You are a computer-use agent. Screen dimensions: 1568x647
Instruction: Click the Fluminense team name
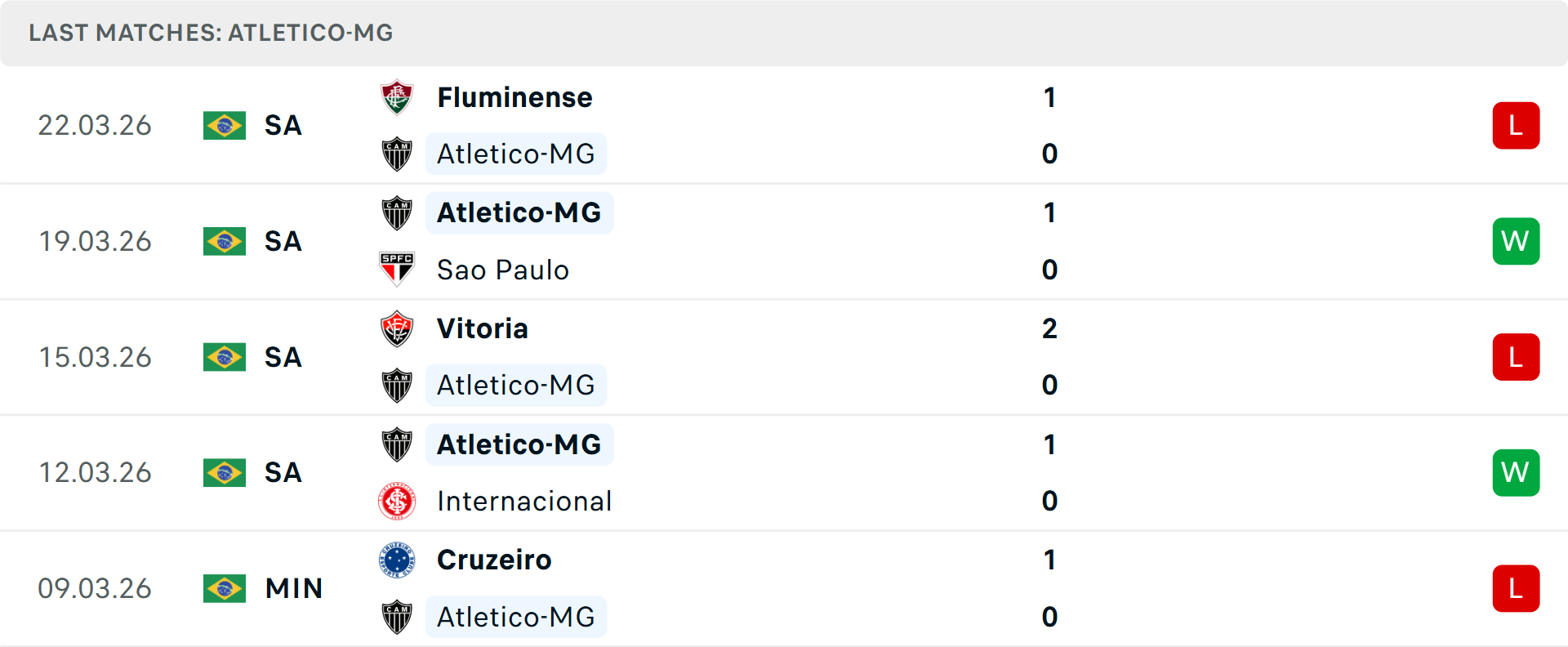[x=514, y=96]
